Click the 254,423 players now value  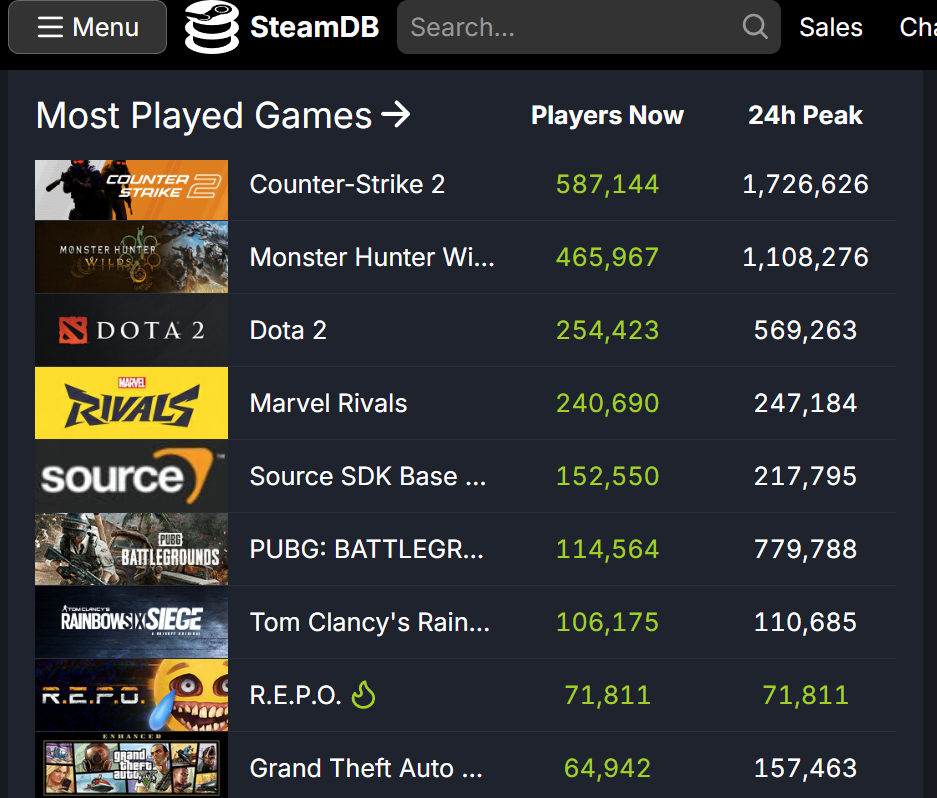coord(607,330)
